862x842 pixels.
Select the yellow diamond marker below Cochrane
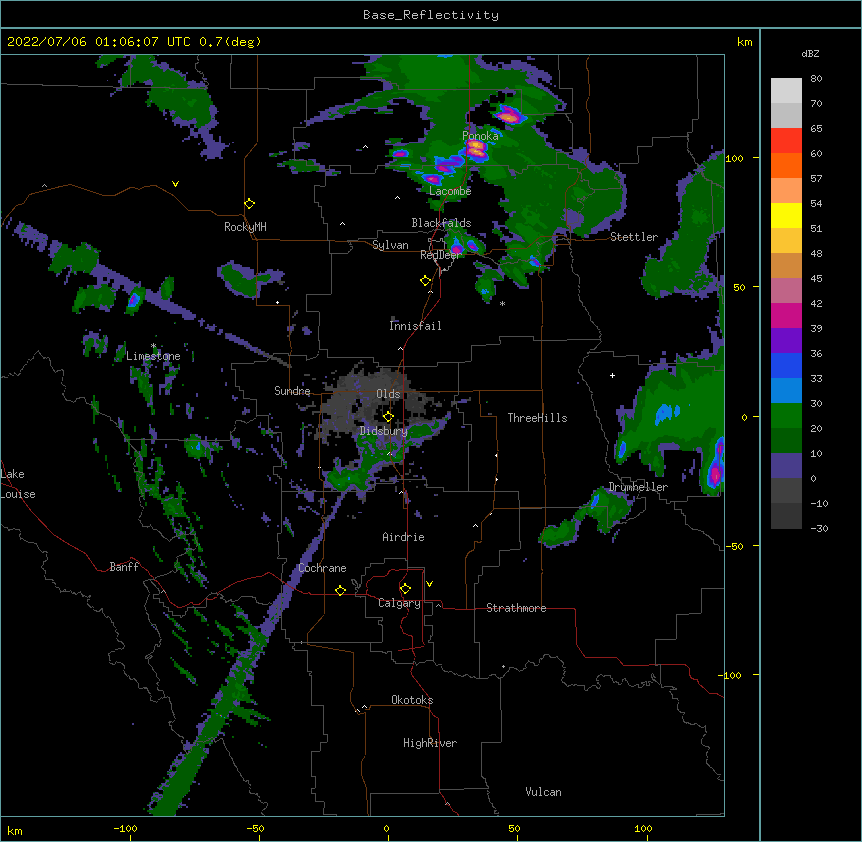(x=340, y=590)
